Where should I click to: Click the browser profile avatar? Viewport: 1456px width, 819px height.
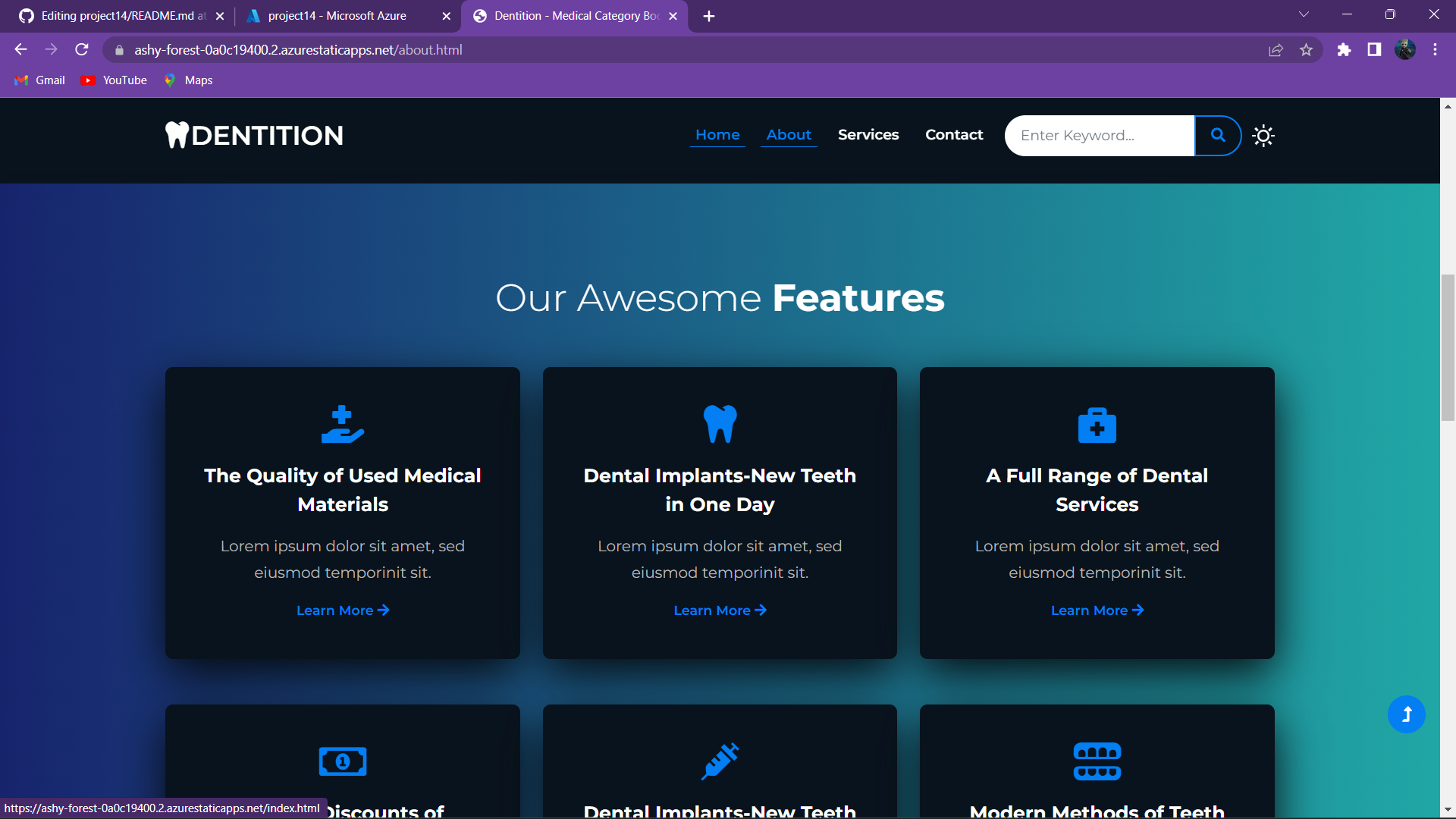1407,49
